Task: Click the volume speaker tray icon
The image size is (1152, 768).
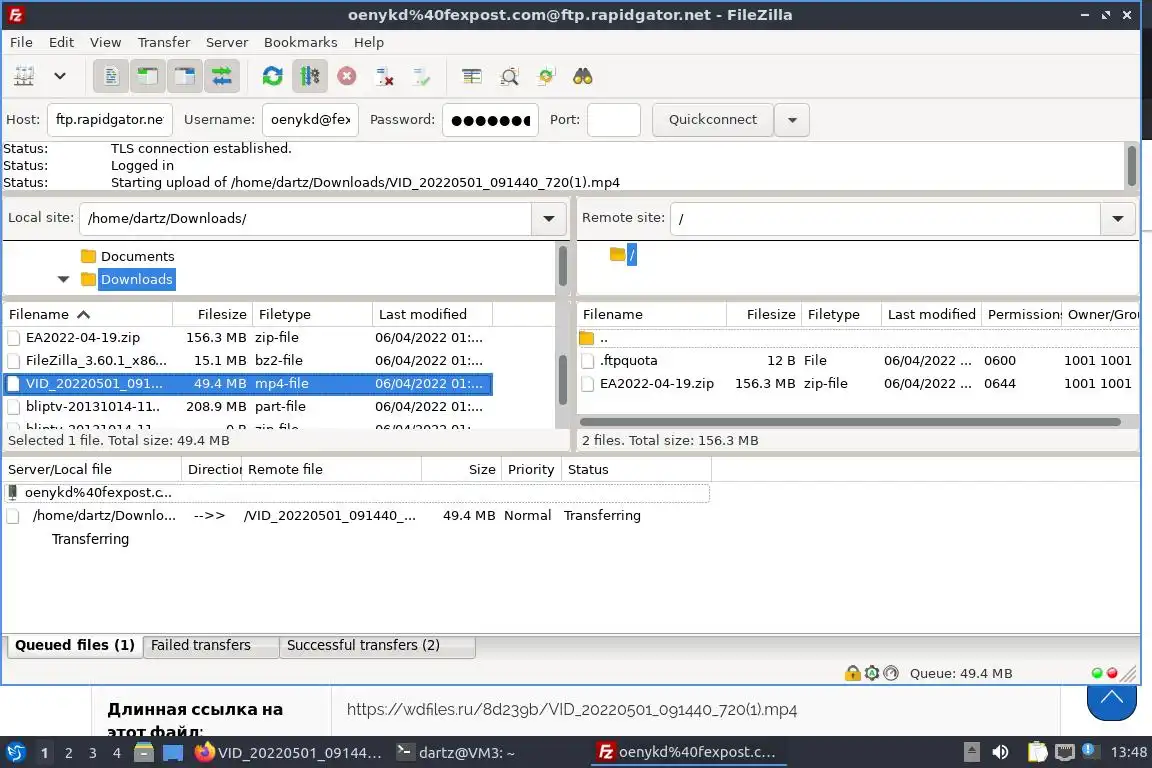Action: [x=1000, y=752]
